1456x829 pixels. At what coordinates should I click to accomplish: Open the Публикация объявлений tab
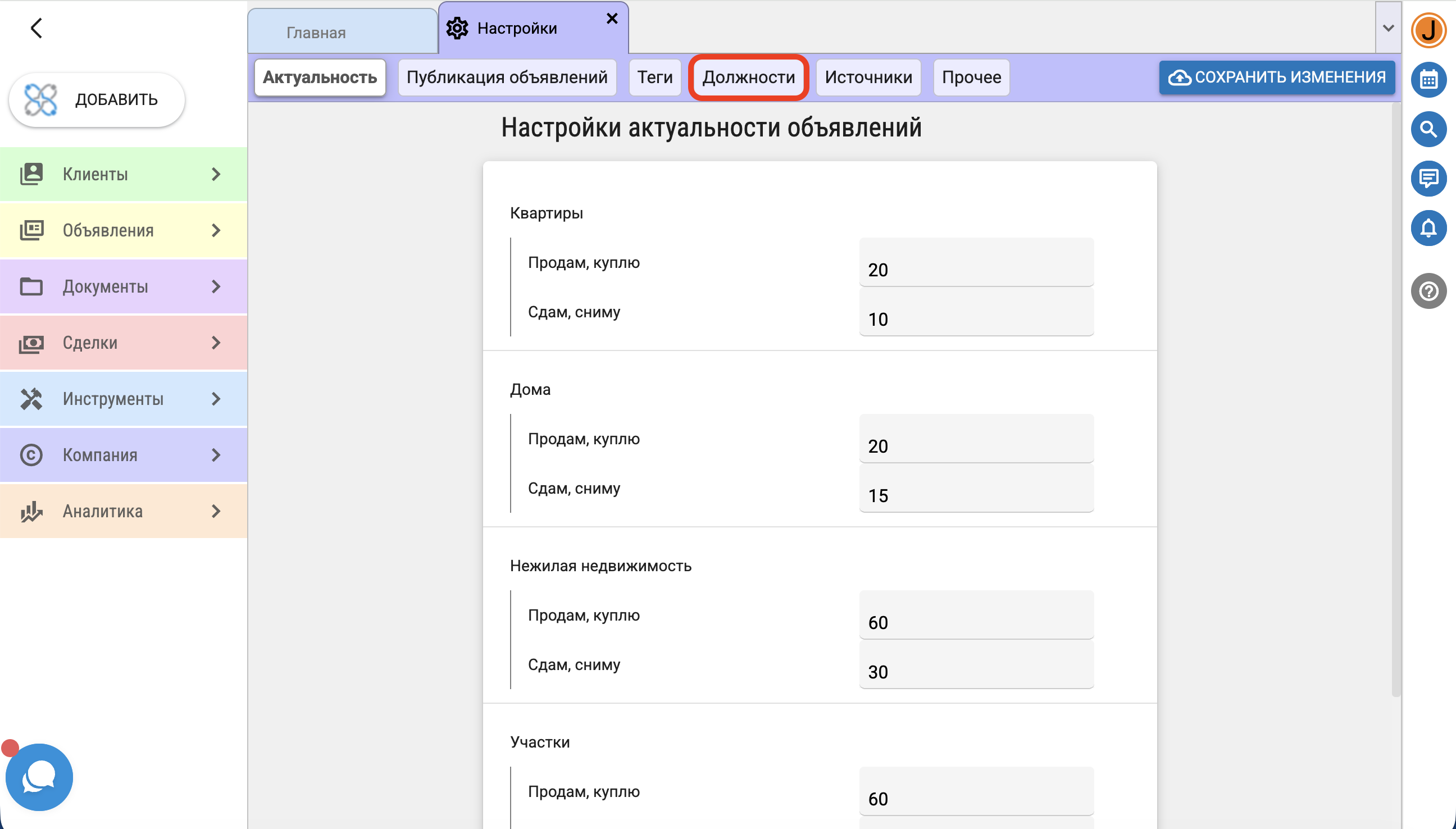[507, 78]
